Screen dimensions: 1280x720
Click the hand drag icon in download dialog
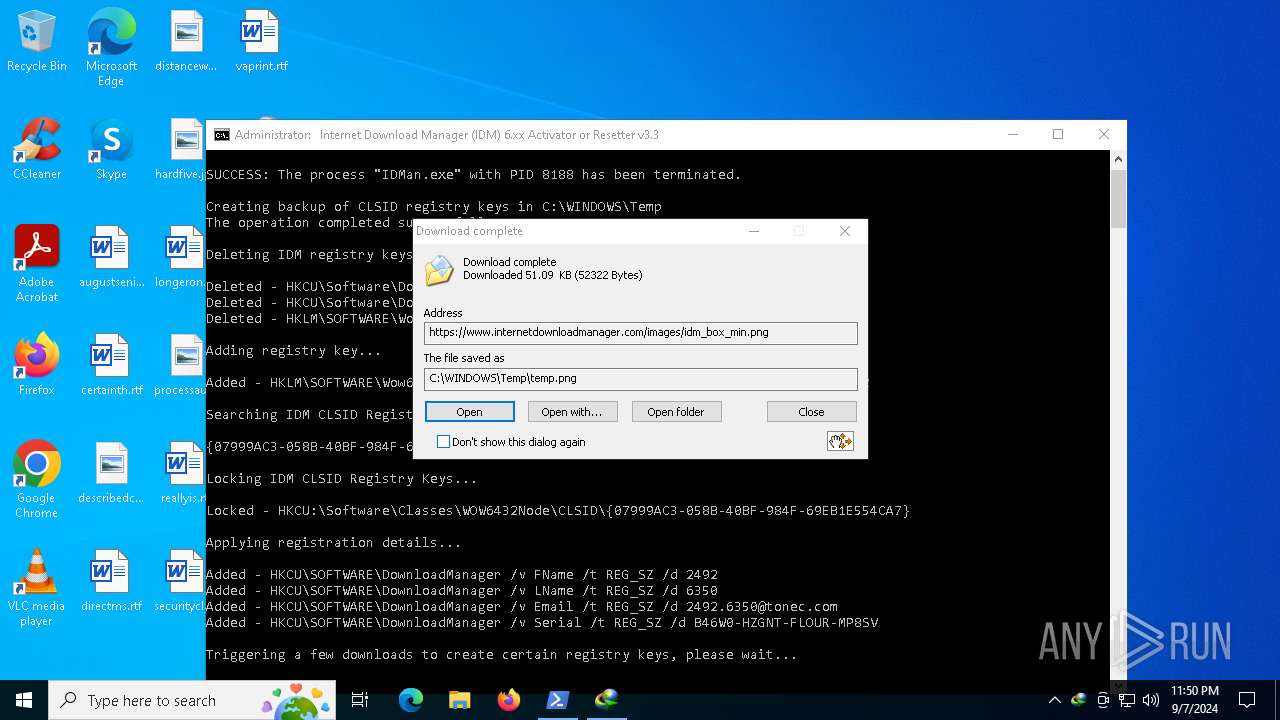click(840, 441)
